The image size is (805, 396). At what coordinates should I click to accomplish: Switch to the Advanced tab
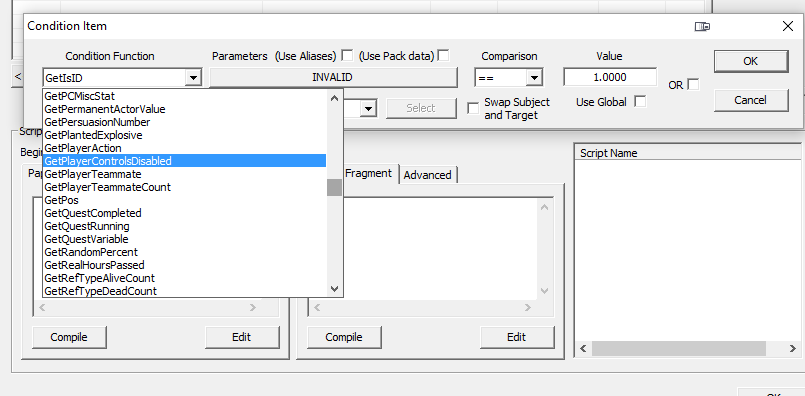point(427,175)
